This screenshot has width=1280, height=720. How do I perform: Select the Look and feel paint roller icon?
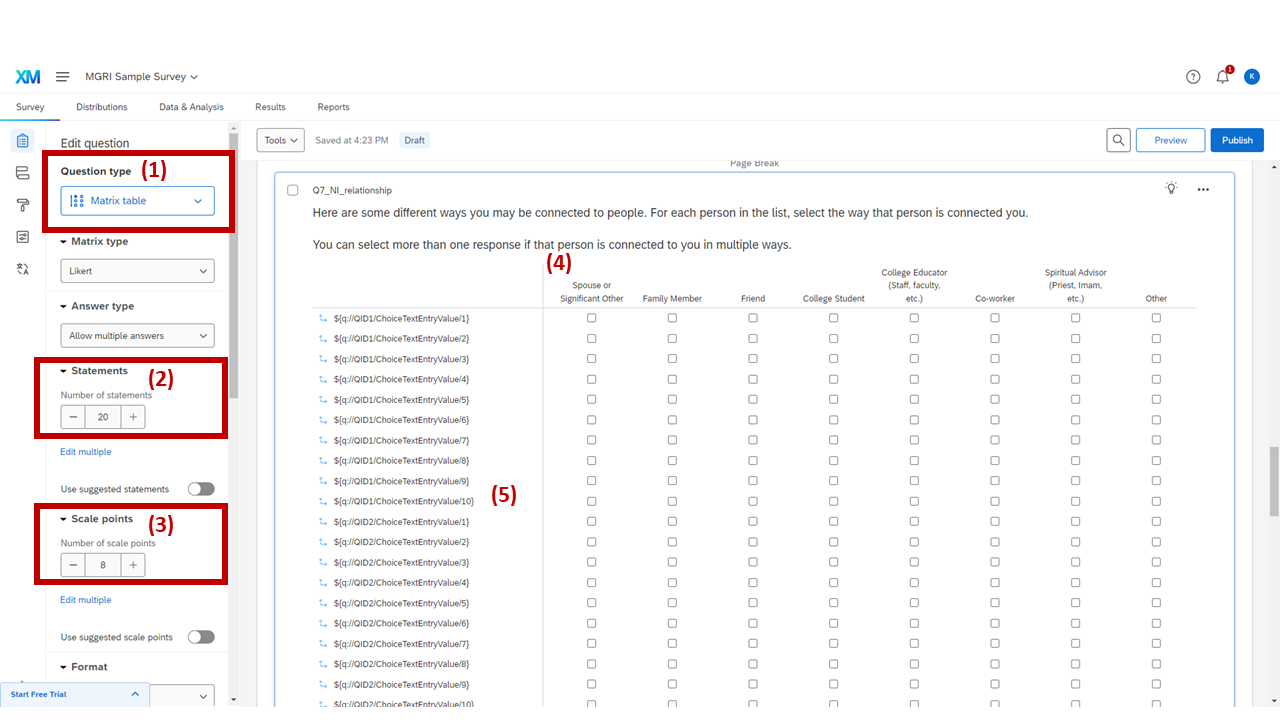(22, 205)
